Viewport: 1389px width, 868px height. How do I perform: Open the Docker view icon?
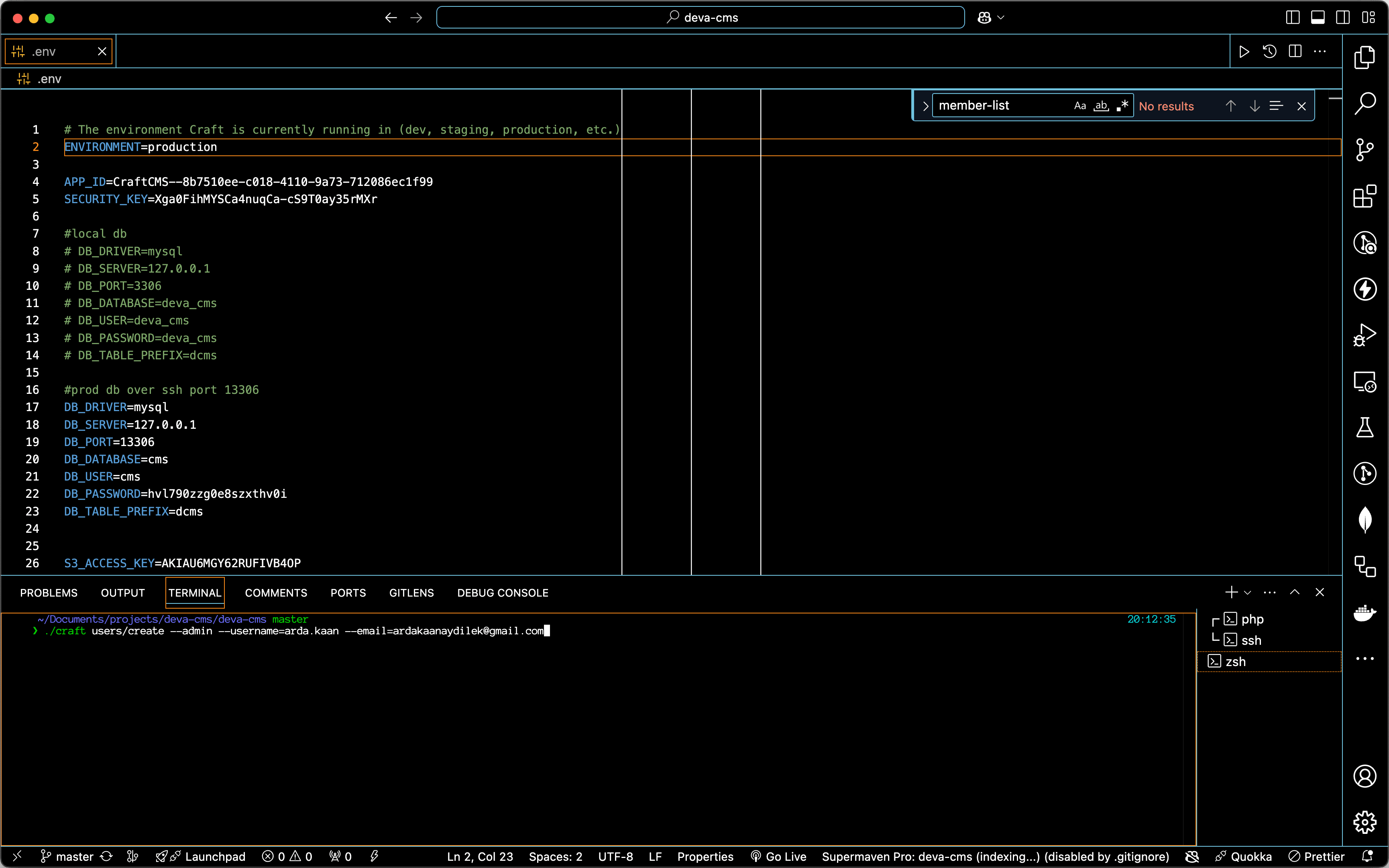(1365, 613)
